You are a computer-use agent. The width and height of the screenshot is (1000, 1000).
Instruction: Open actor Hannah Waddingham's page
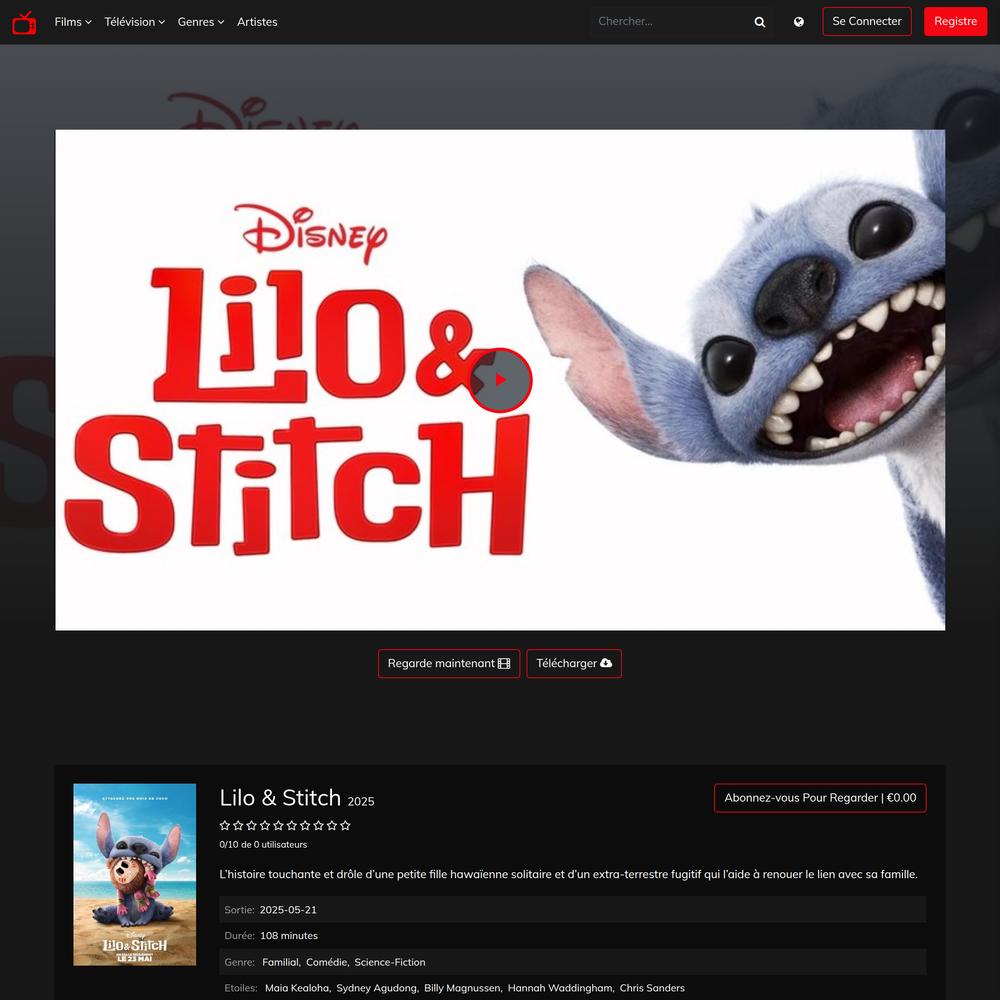[560, 988]
